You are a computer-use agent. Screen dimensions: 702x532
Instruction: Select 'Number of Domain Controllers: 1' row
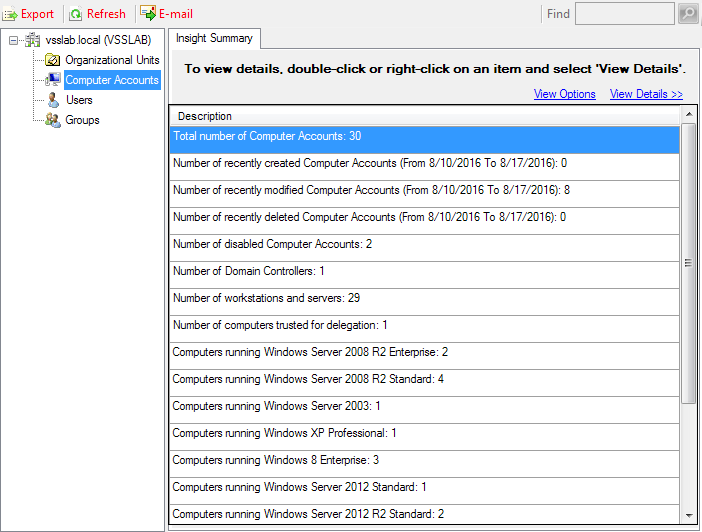[x=424, y=275]
